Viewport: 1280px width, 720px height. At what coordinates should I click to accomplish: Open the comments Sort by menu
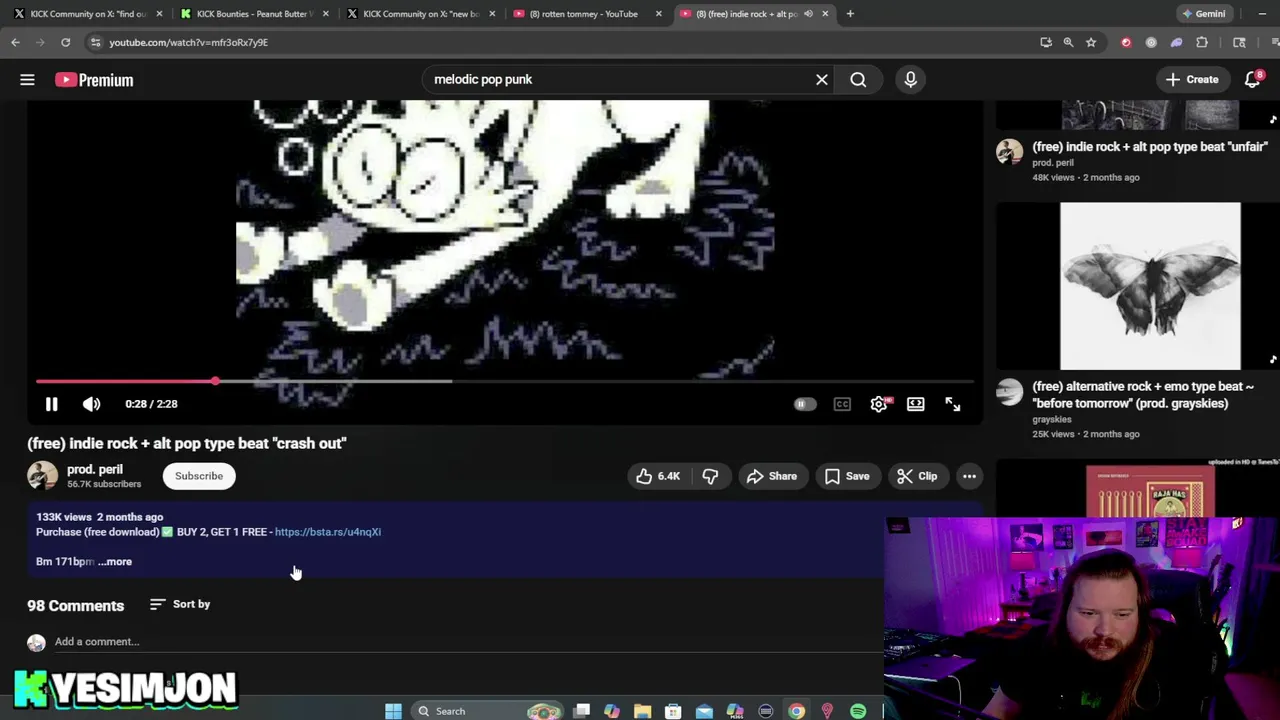[180, 604]
